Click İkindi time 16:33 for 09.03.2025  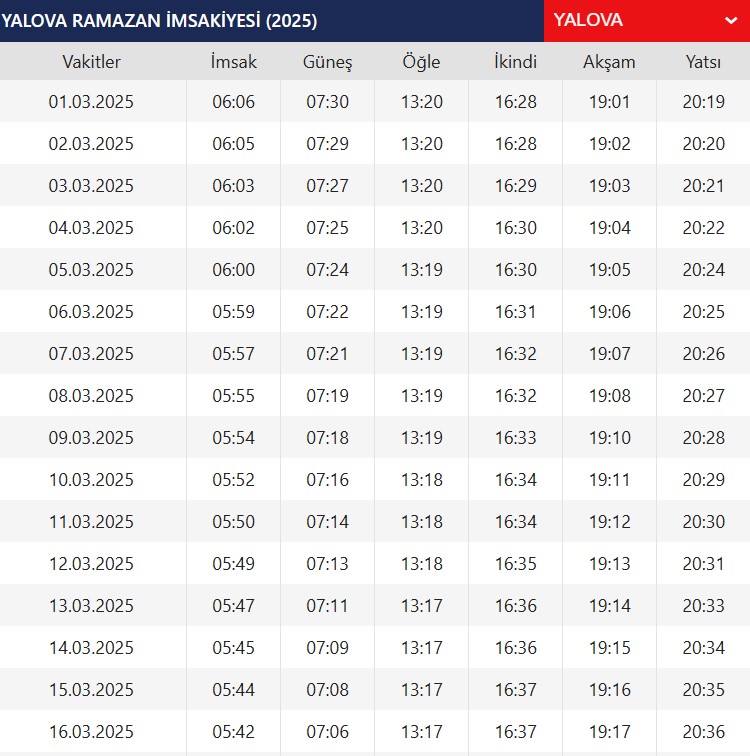coord(515,437)
